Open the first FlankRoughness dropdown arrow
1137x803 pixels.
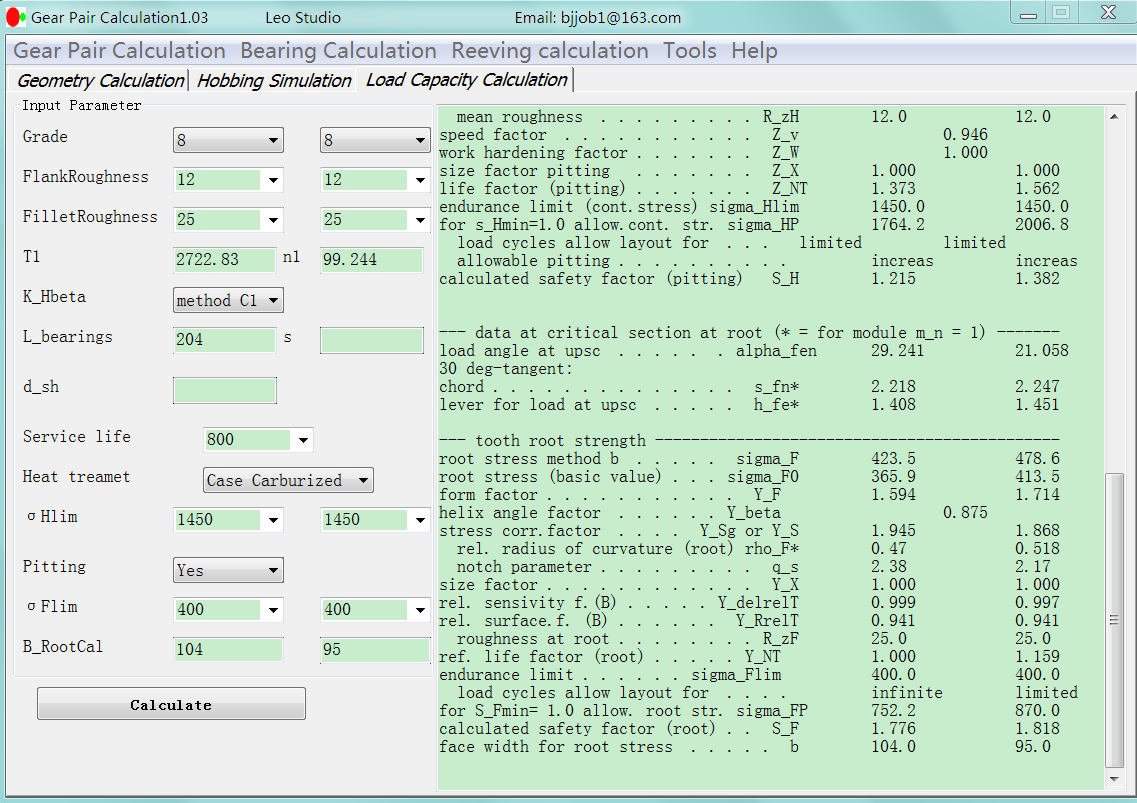click(x=273, y=180)
